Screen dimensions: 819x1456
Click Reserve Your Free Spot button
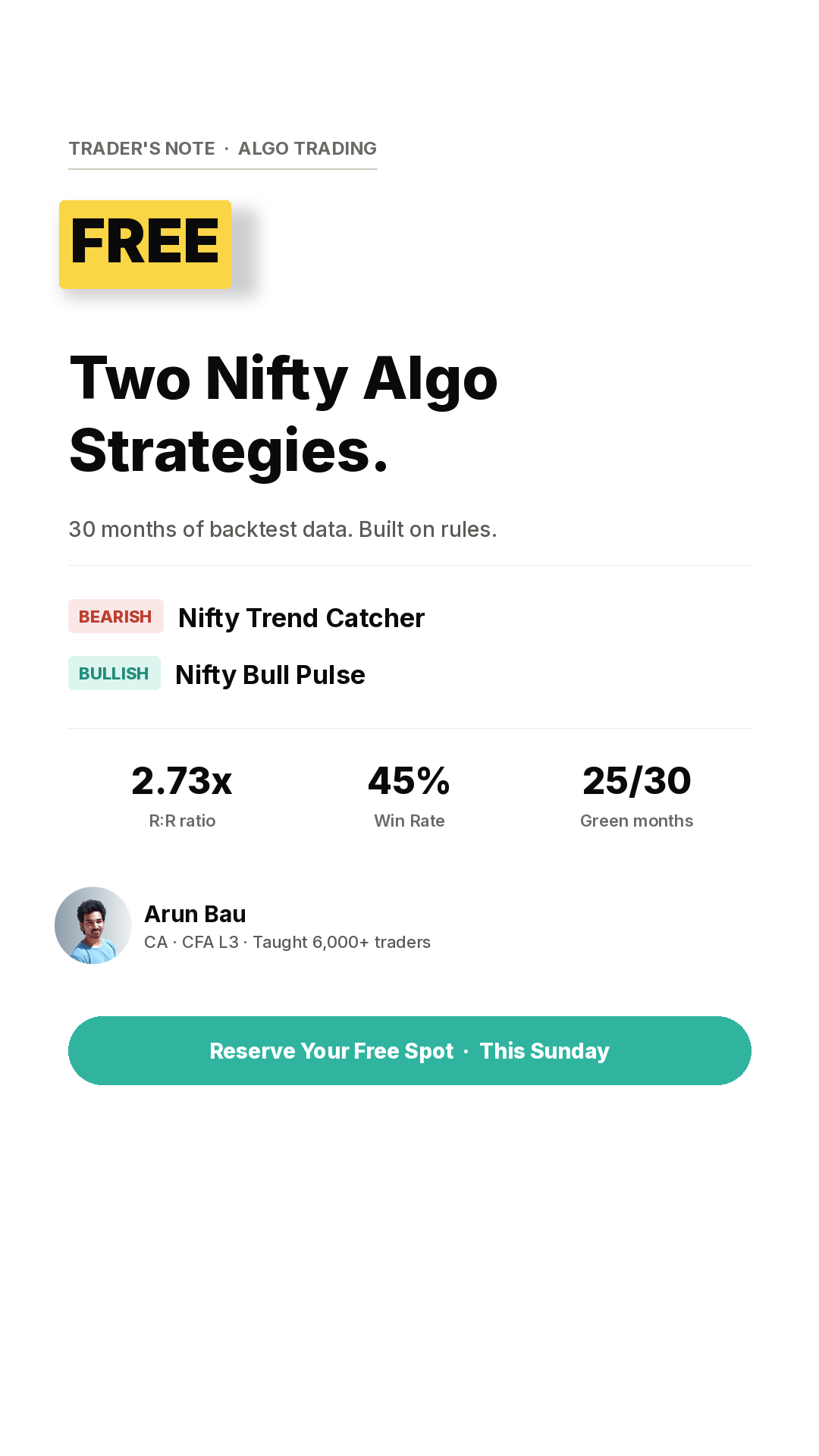tap(409, 1050)
